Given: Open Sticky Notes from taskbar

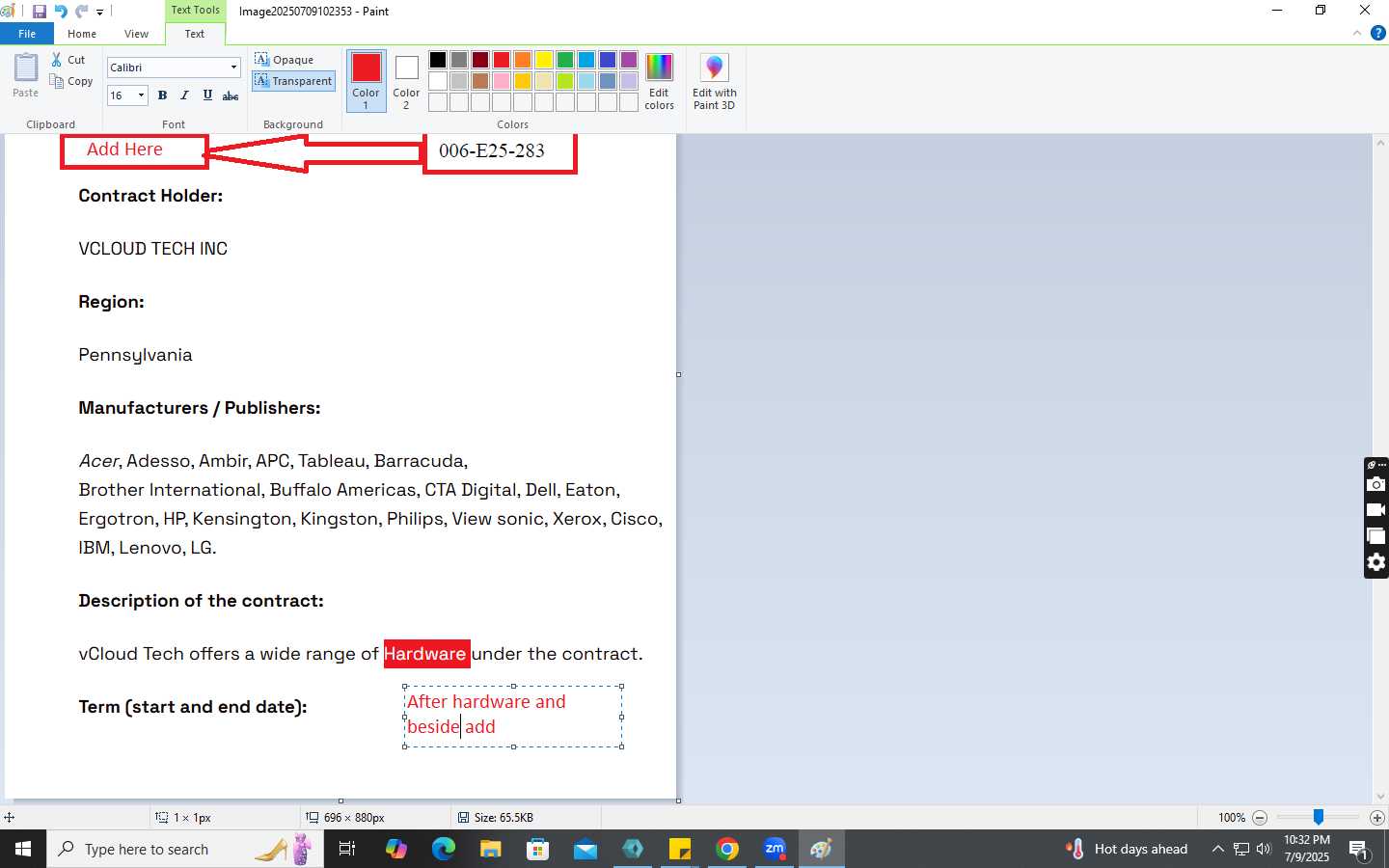Looking at the screenshot, I should click(x=680, y=849).
